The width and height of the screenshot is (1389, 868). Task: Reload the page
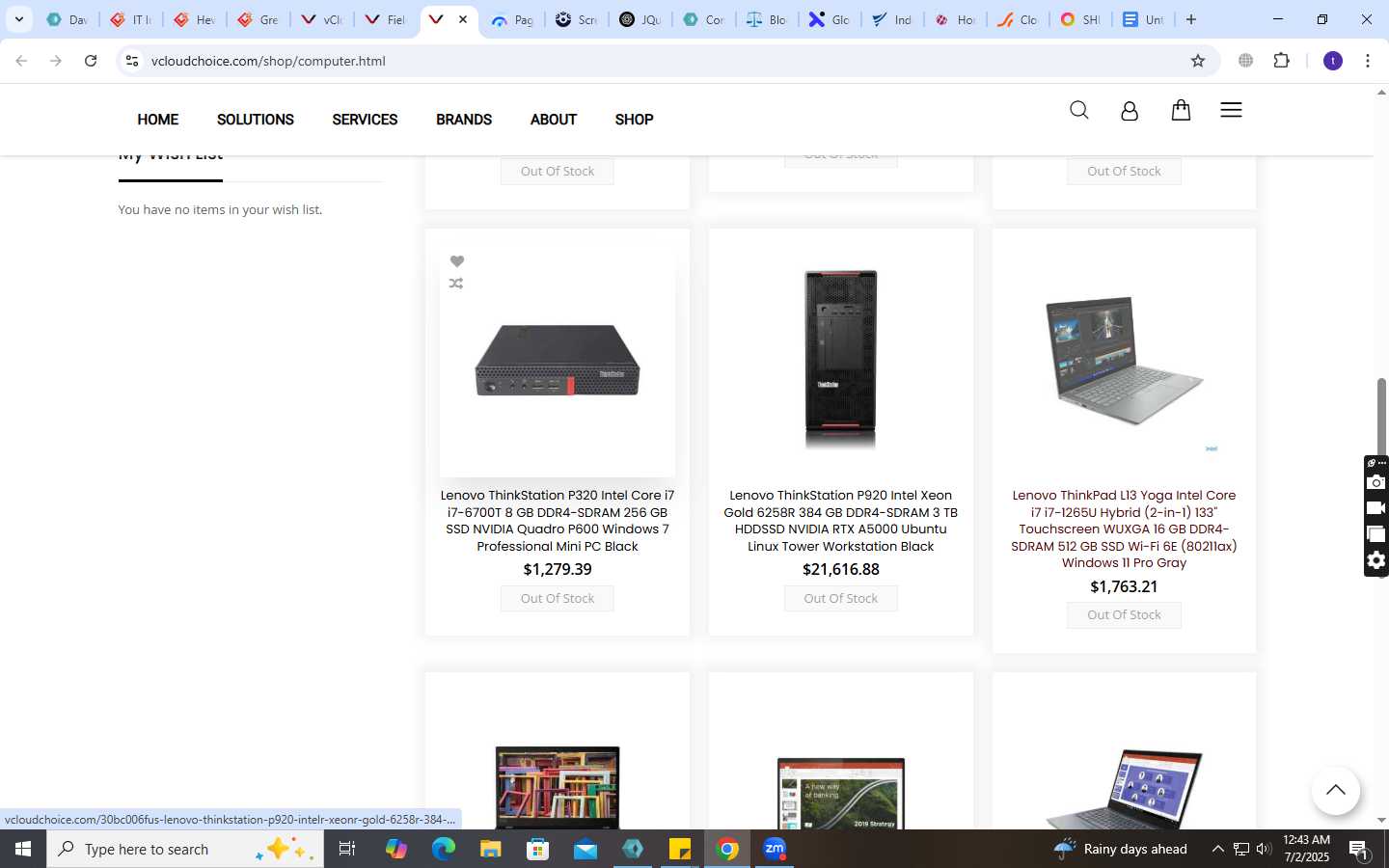[91, 61]
